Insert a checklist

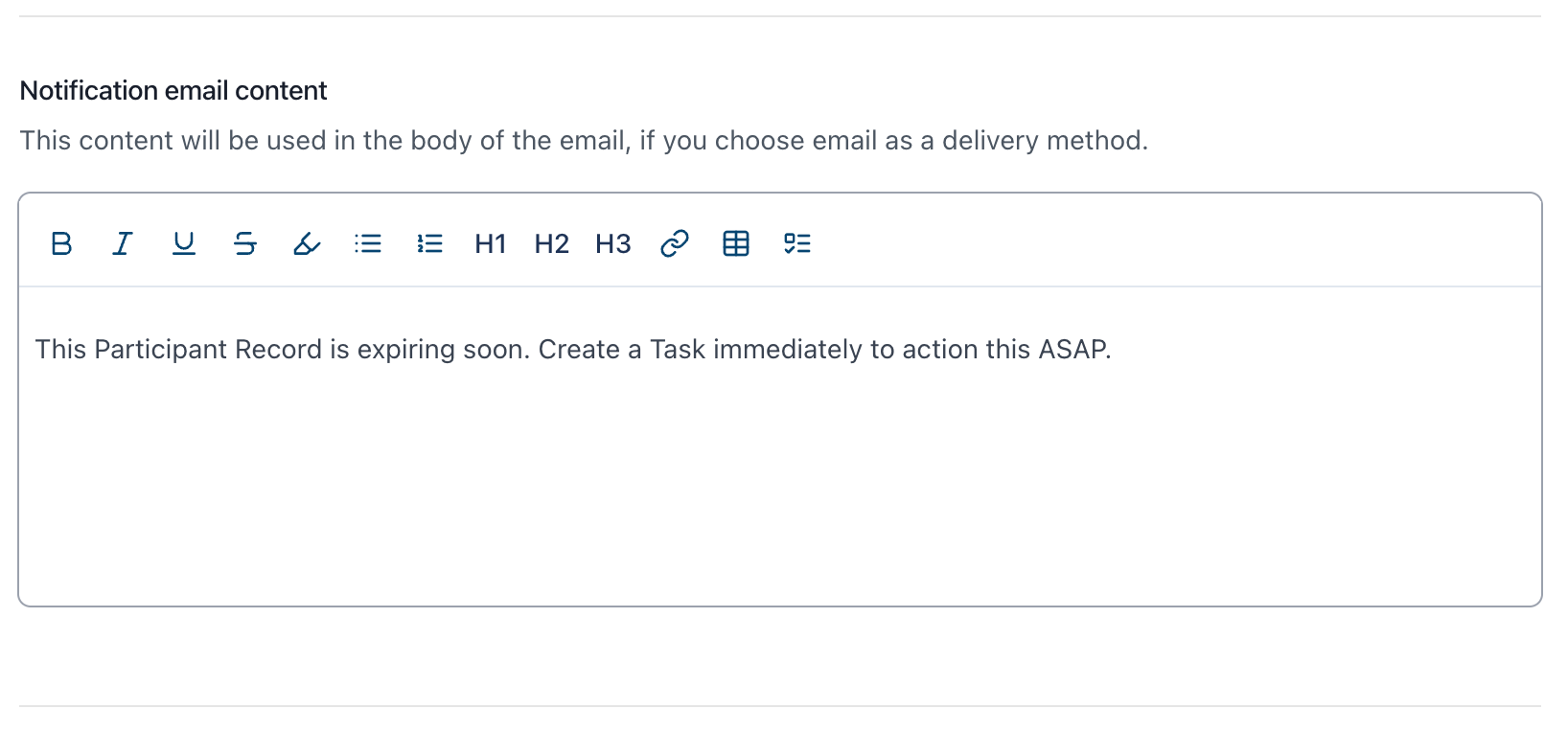coord(797,243)
